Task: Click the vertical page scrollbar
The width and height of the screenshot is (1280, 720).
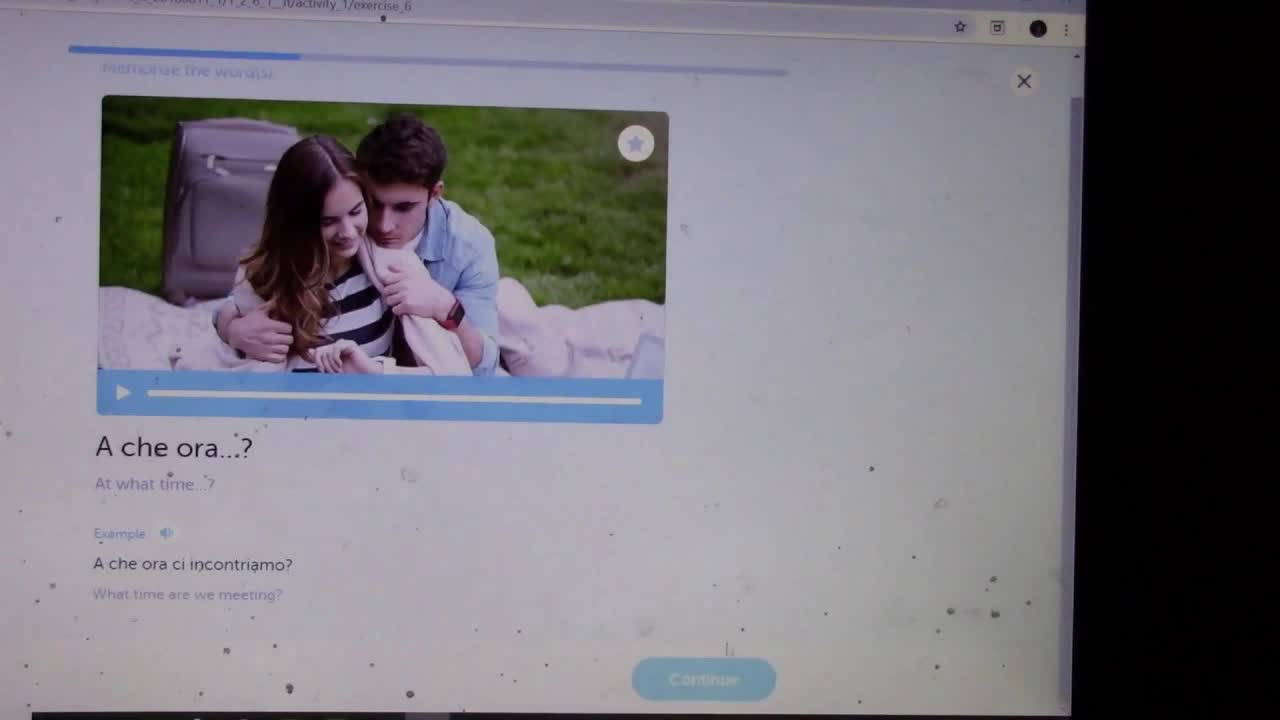Action: [x=1074, y=400]
